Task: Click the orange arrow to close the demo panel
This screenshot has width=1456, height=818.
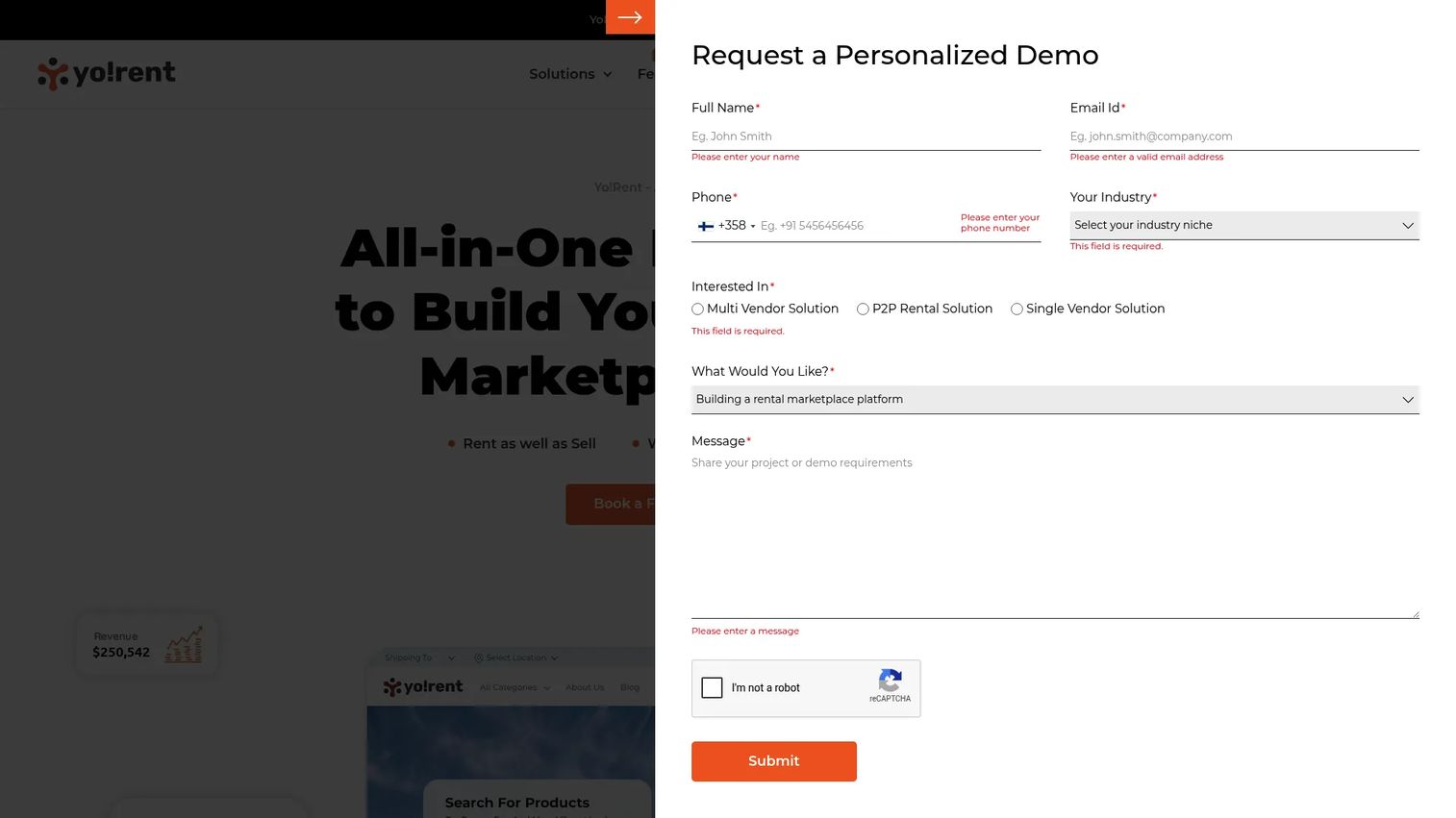Action: click(x=630, y=17)
